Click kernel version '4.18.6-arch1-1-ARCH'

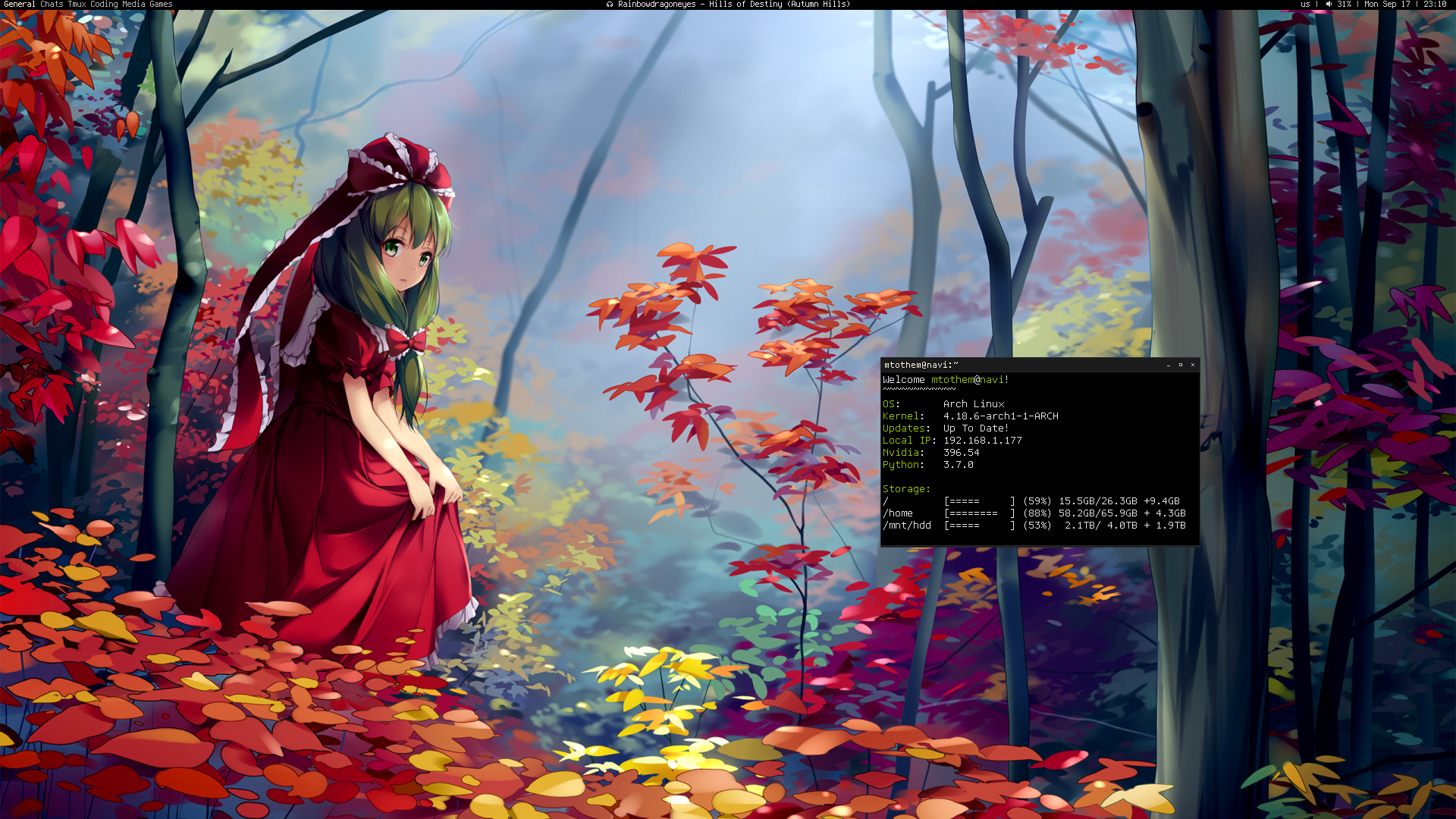tap(1001, 416)
